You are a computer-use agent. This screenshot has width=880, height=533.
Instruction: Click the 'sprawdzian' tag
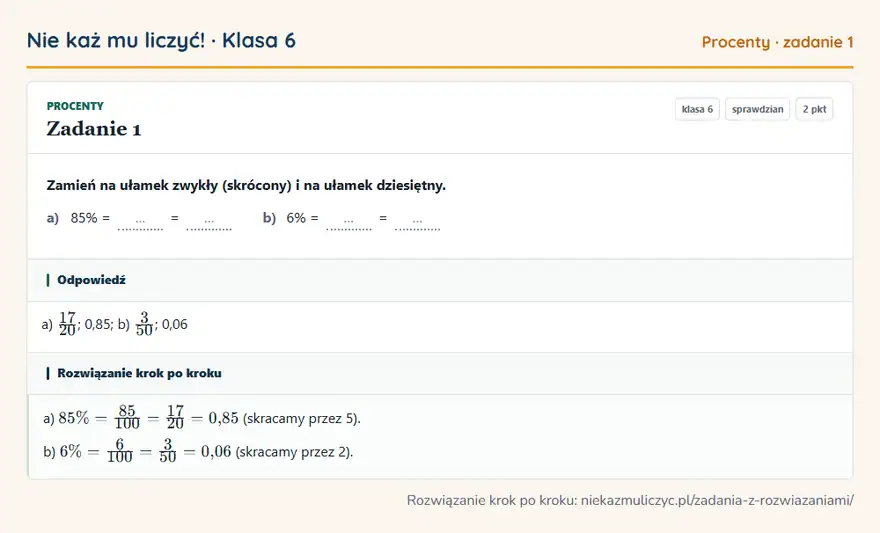click(757, 109)
